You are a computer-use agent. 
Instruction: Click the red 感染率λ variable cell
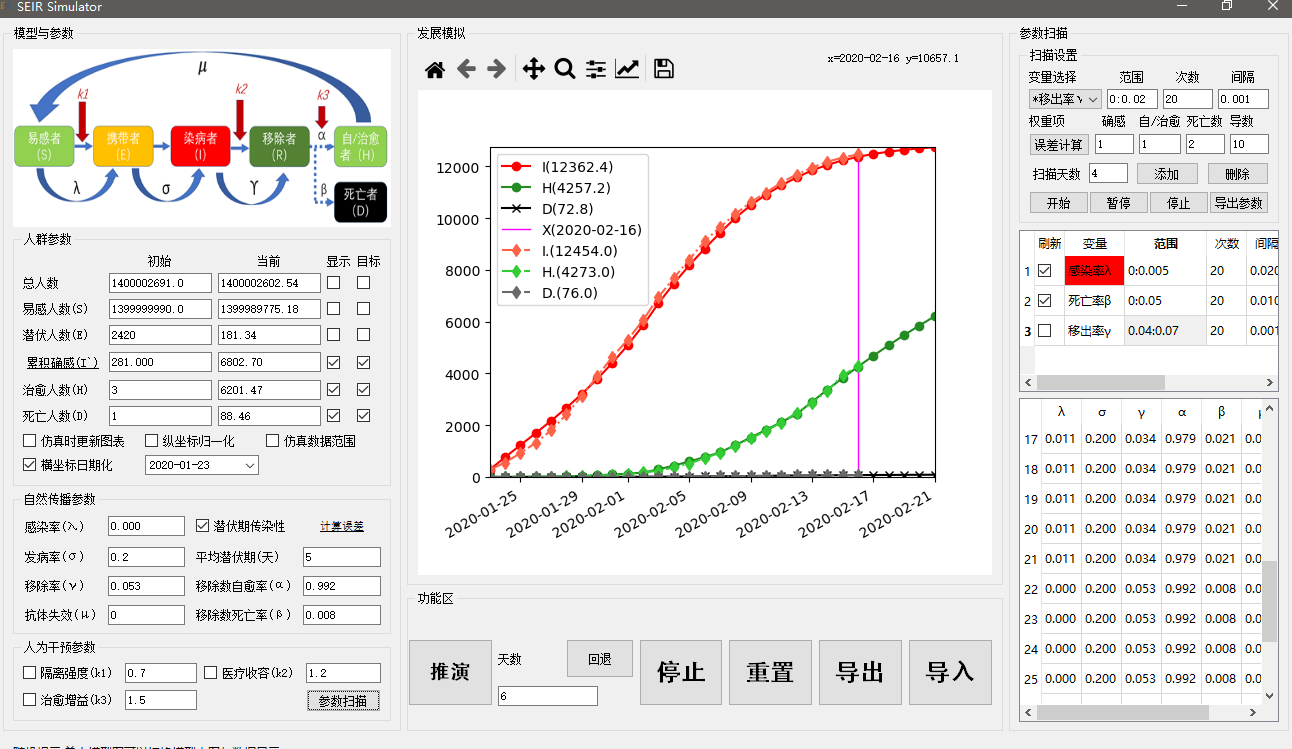coord(1094,270)
